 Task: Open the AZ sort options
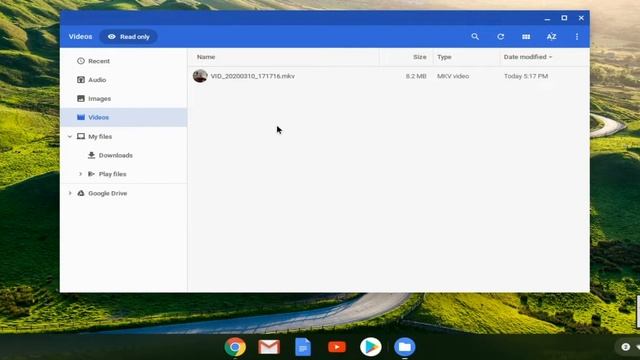coord(551,37)
